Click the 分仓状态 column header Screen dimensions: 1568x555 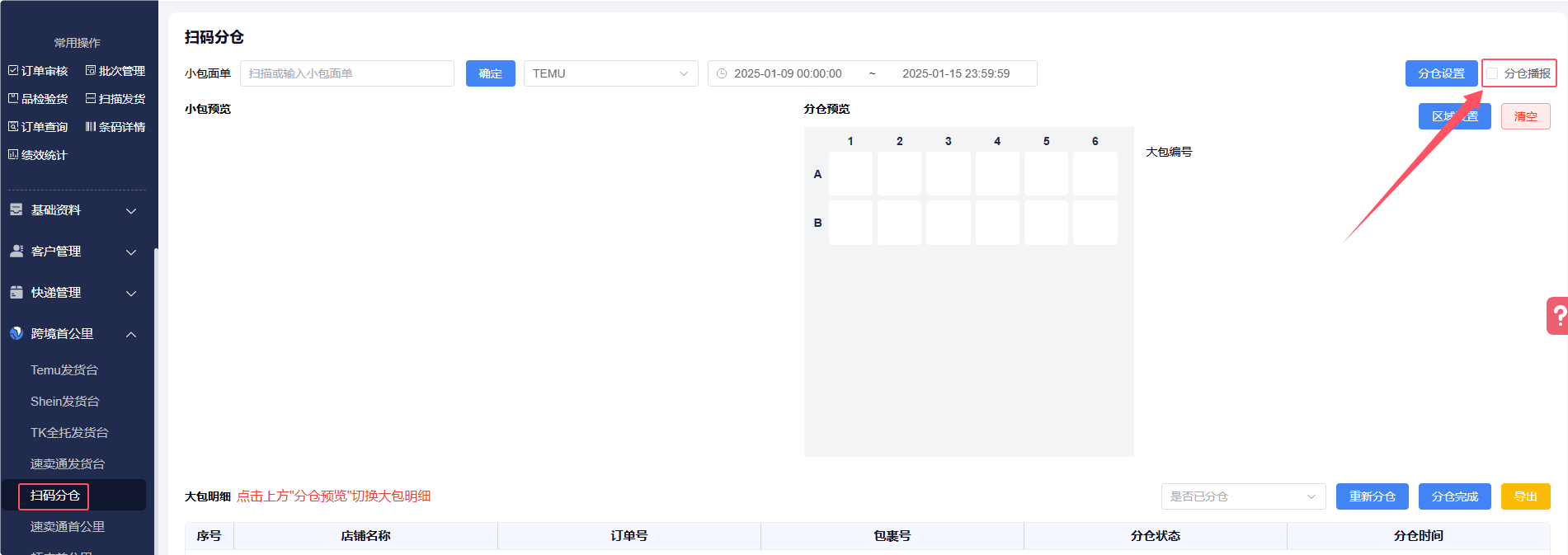coord(1156,536)
